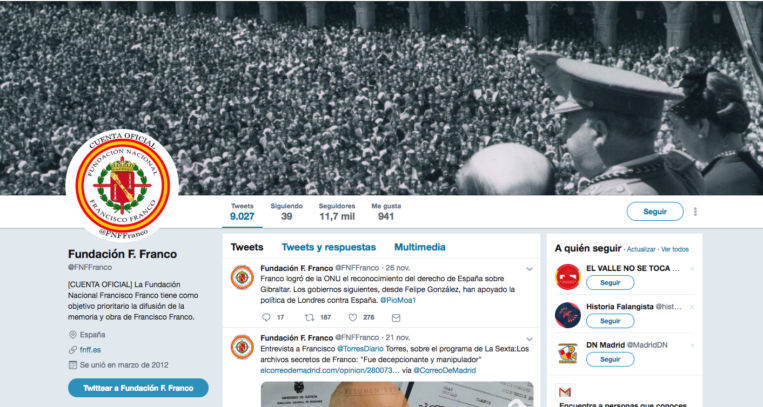Retweet the 26 nov. tweet
Image resolution: width=763 pixels, height=407 pixels.
tap(309, 317)
